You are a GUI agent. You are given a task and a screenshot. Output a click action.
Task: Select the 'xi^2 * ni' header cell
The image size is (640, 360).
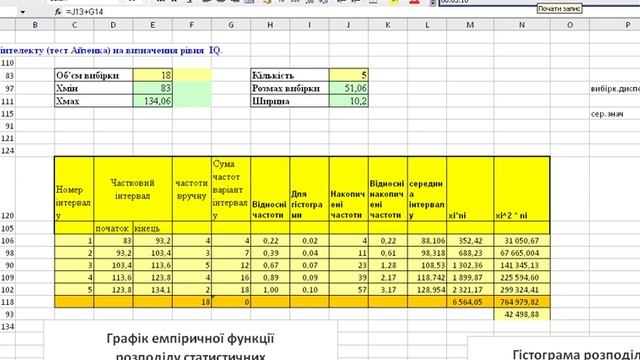click(522, 189)
